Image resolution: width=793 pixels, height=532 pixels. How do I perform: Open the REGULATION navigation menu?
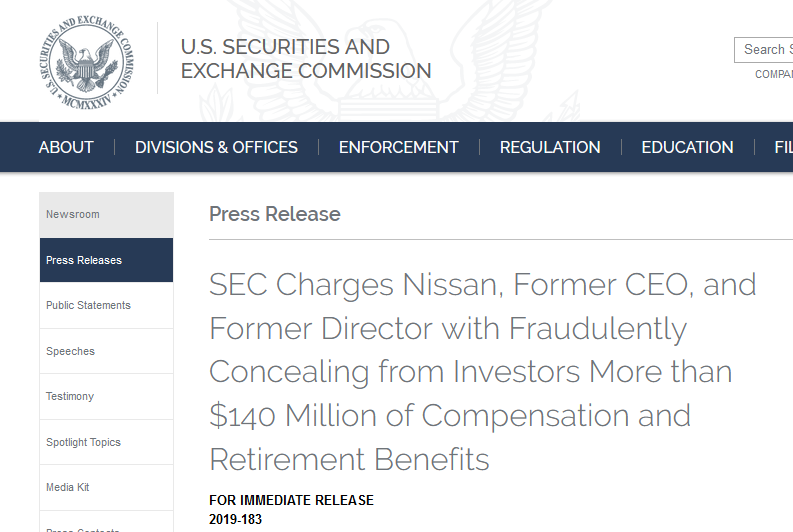(x=550, y=147)
